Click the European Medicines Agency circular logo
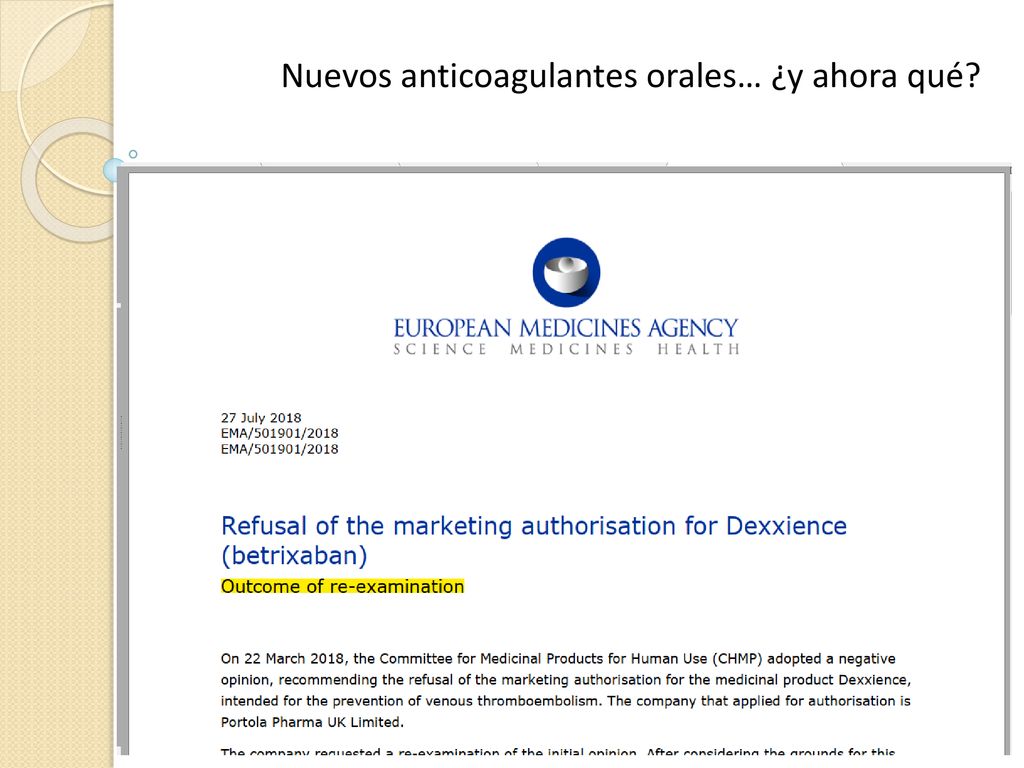 (x=566, y=272)
